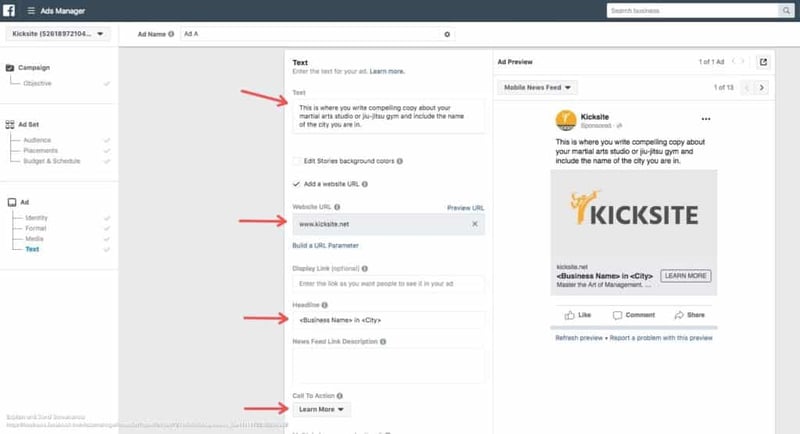
Task: Open the Ad Name settings gear
Action: click(447, 34)
